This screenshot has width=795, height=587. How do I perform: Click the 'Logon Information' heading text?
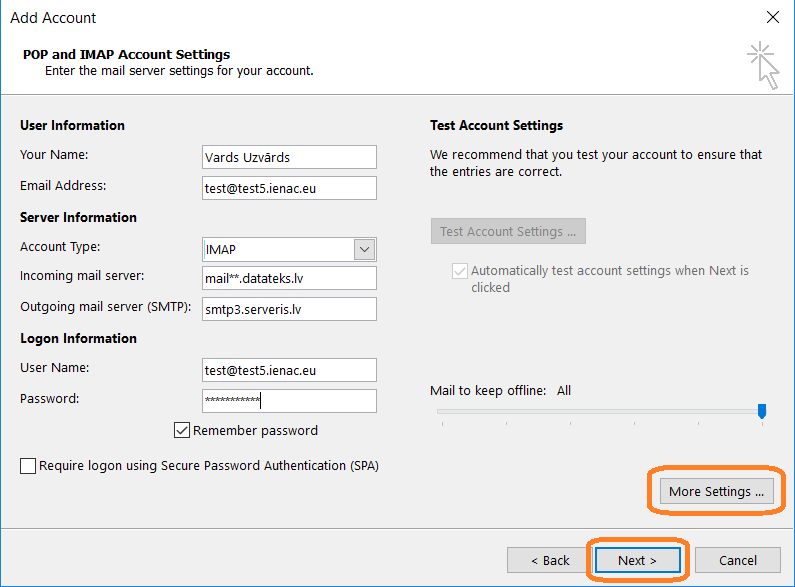(78, 338)
